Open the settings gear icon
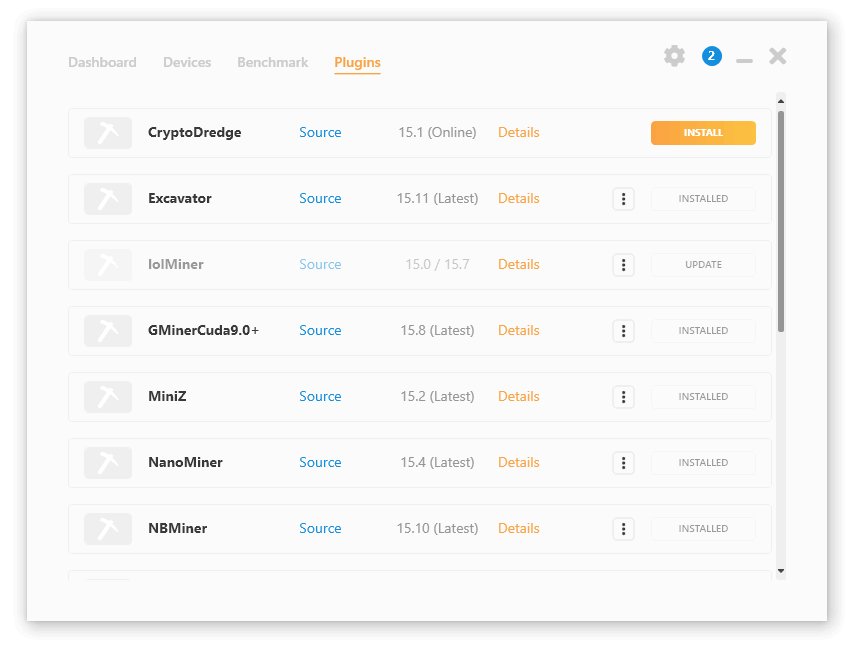 pos(675,56)
